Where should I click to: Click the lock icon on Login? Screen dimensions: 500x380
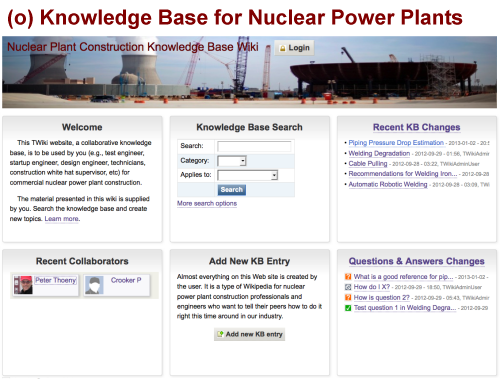[283, 48]
